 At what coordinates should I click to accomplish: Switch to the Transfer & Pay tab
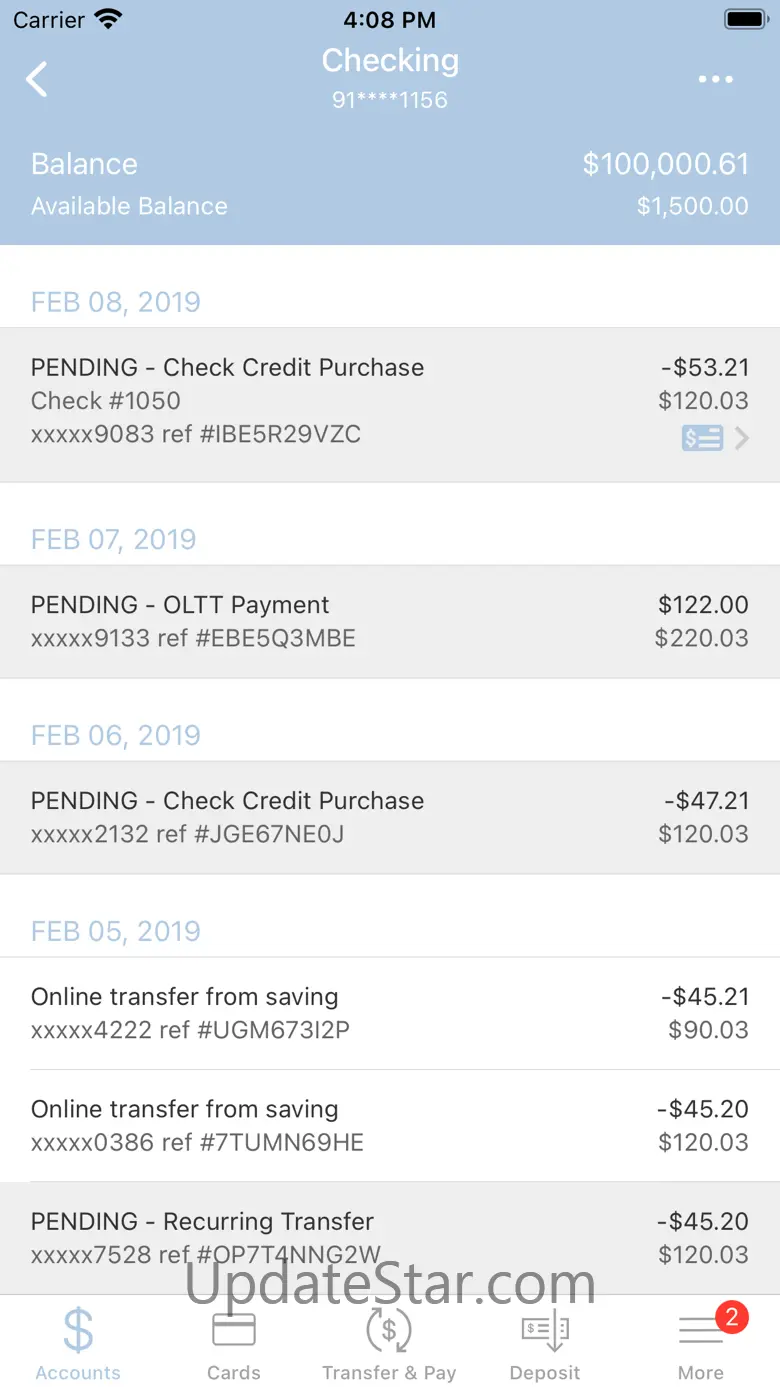(389, 1373)
